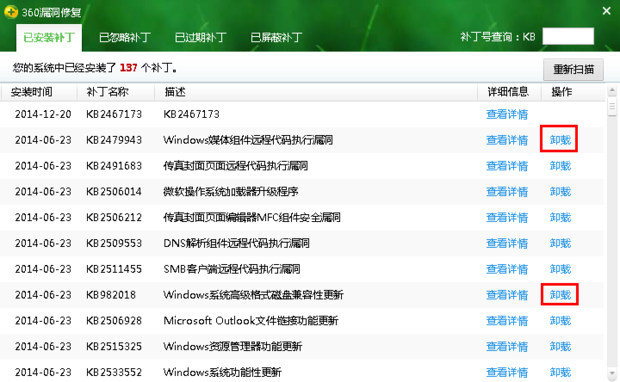Click the 操作 column header
The height and width of the screenshot is (382, 620).
[x=562, y=92]
